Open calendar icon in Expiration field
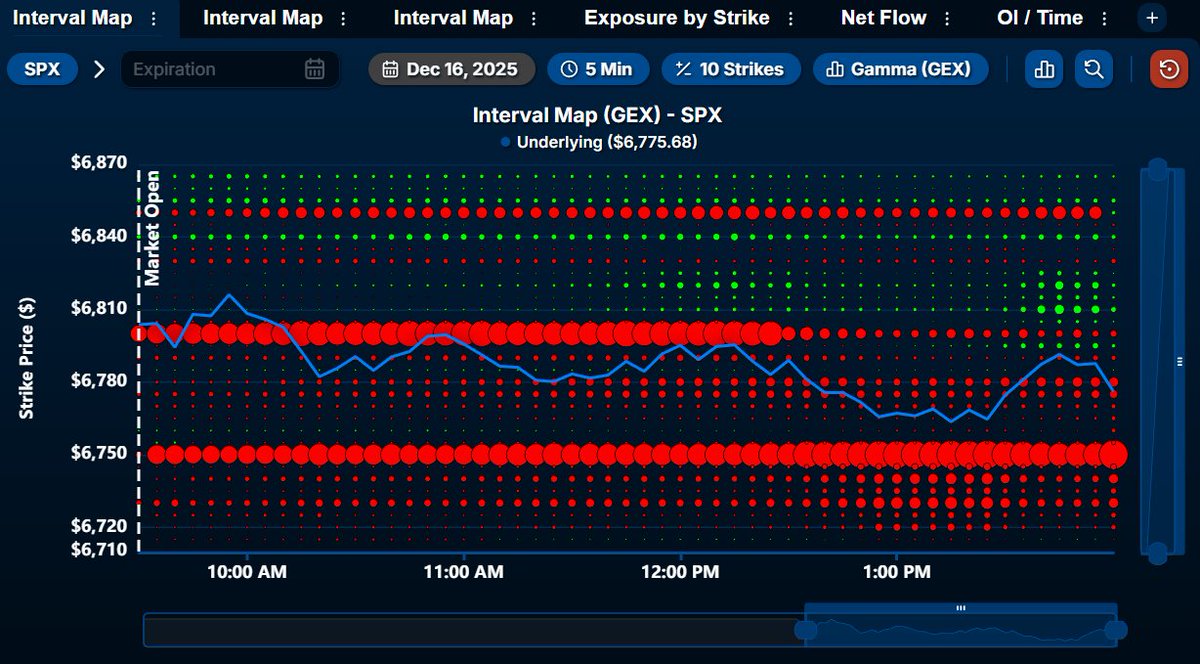The image size is (1200, 664). point(314,69)
